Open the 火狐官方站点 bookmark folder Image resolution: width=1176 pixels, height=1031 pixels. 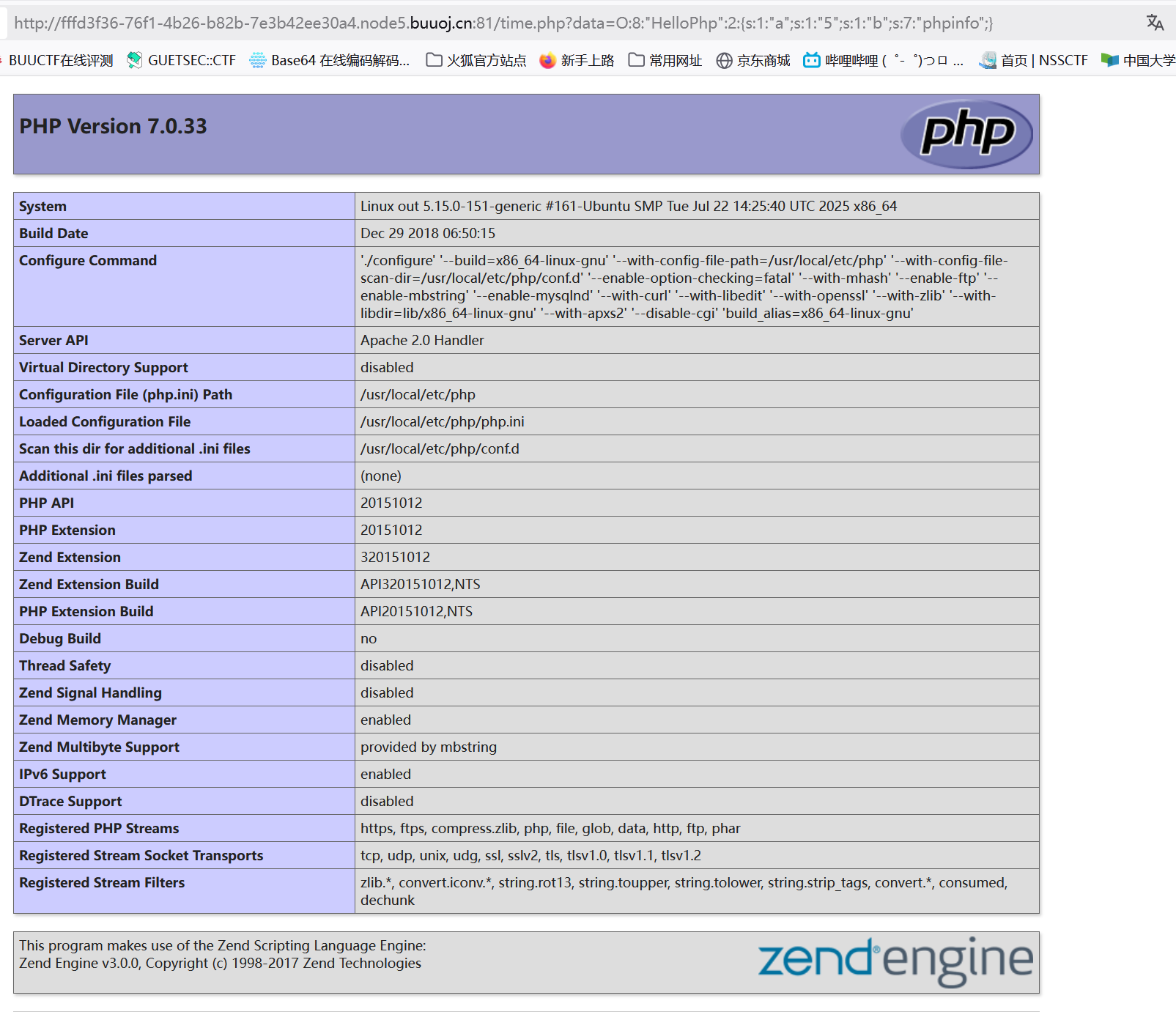click(476, 60)
